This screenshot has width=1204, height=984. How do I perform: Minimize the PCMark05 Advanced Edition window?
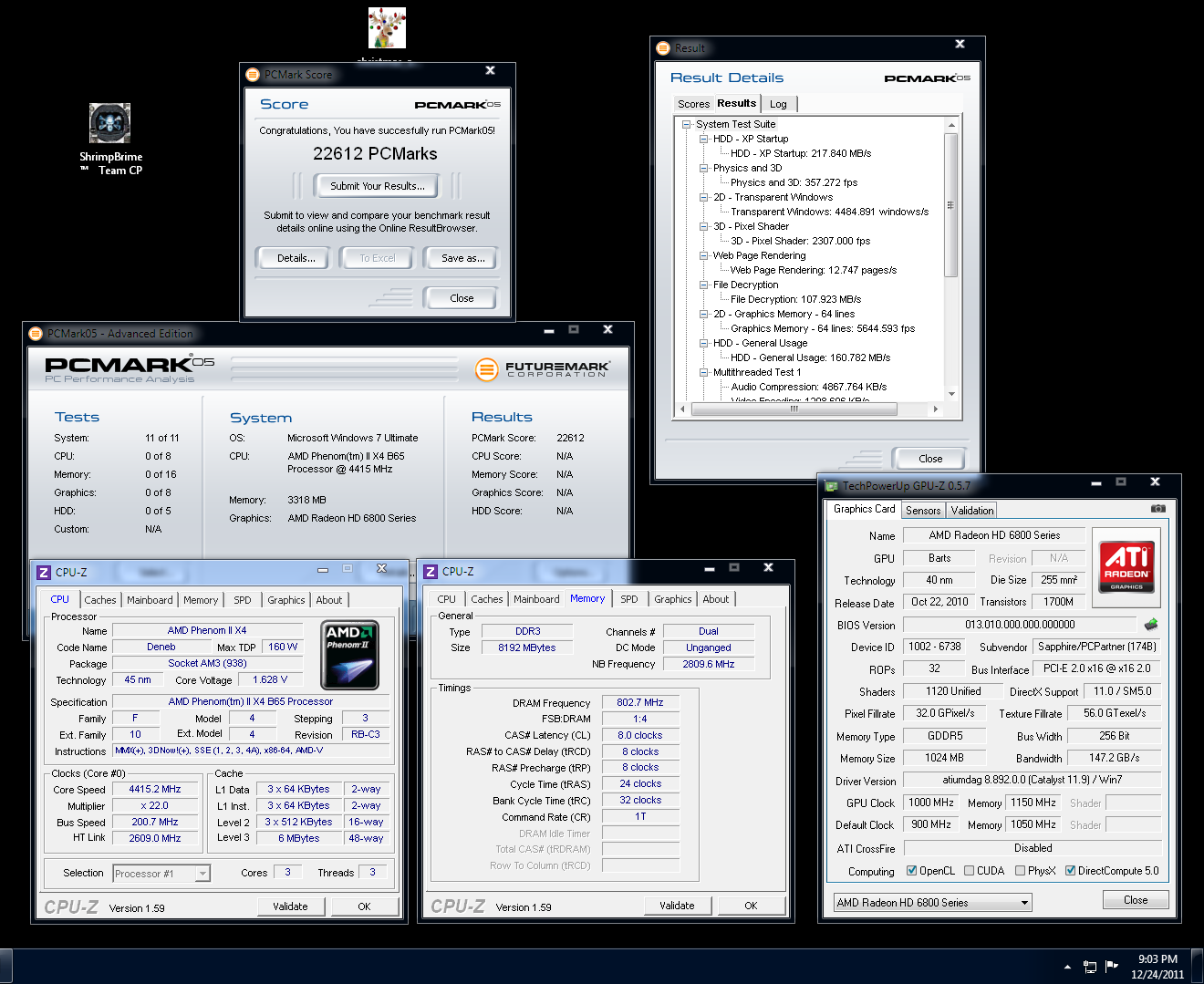click(x=549, y=330)
